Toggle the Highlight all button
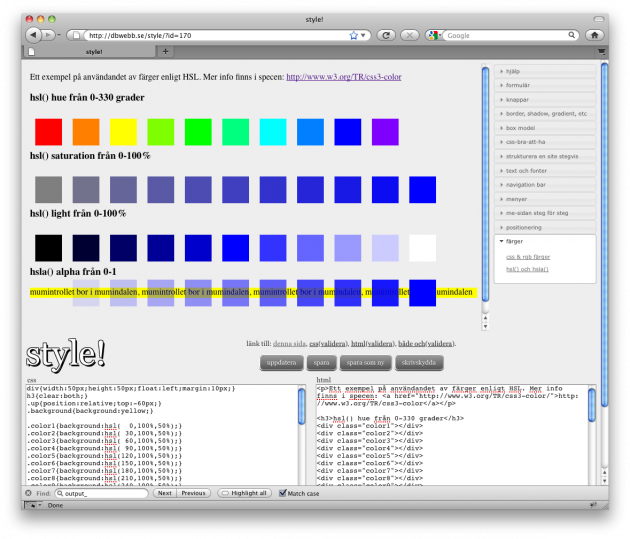The height and width of the screenshot is (539, 630). [245, 493]
